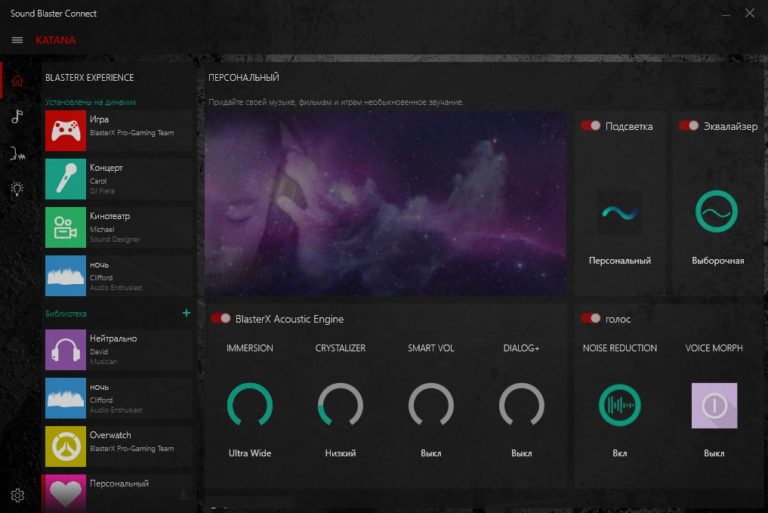The height and width of the screenshot is (513, 768).
Task: Click the Выкл value under Smart Vol
Action: (x=431, y=453)
